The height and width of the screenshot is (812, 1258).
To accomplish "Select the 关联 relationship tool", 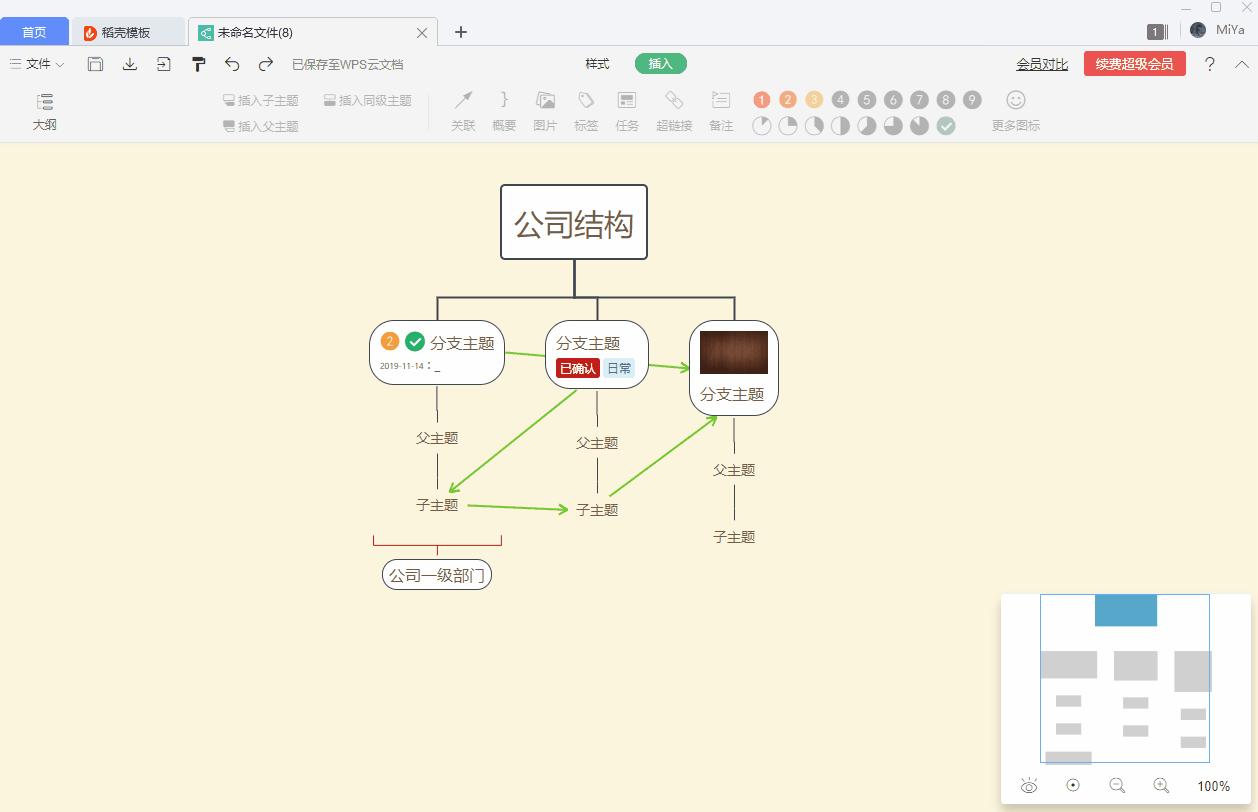I will [462, 110].
